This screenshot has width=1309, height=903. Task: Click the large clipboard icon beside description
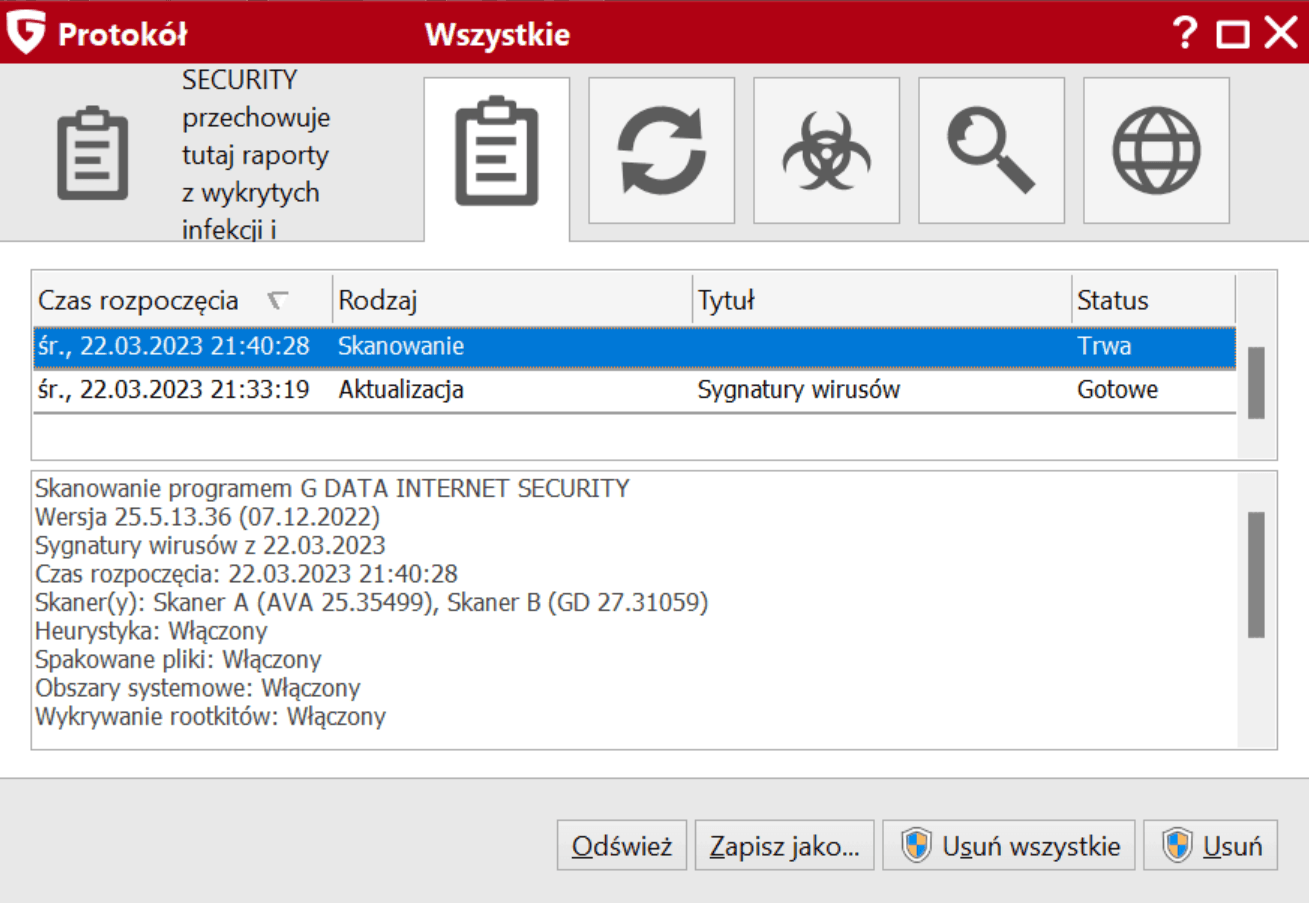(91, 155)
